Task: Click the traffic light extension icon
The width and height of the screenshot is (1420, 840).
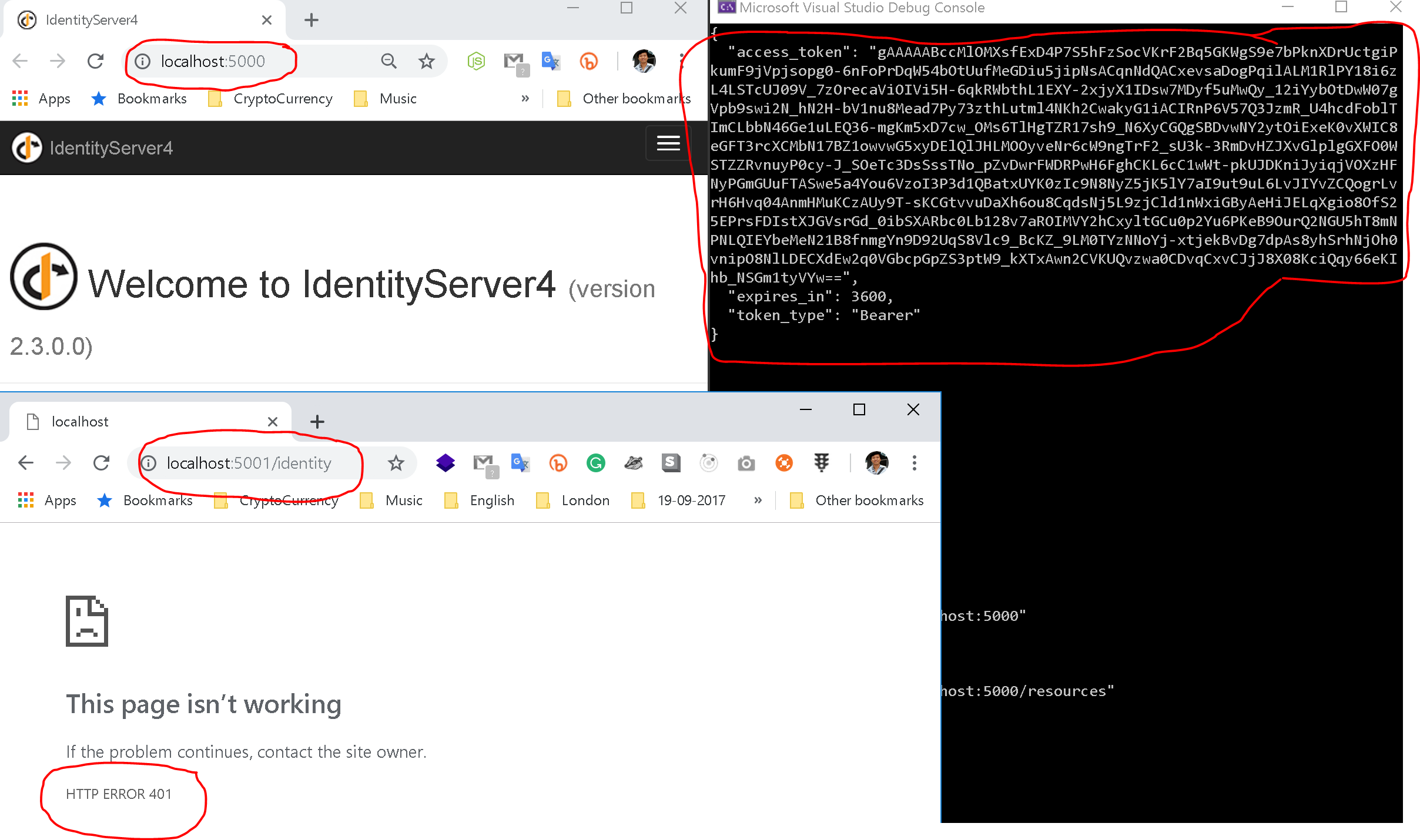Action: (822, 463)
